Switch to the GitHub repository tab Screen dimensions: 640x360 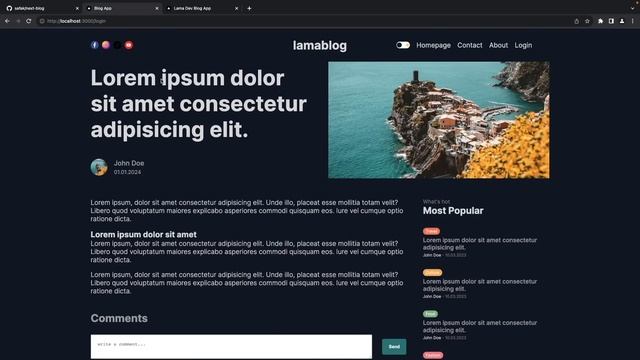click(x=41, y=8)
